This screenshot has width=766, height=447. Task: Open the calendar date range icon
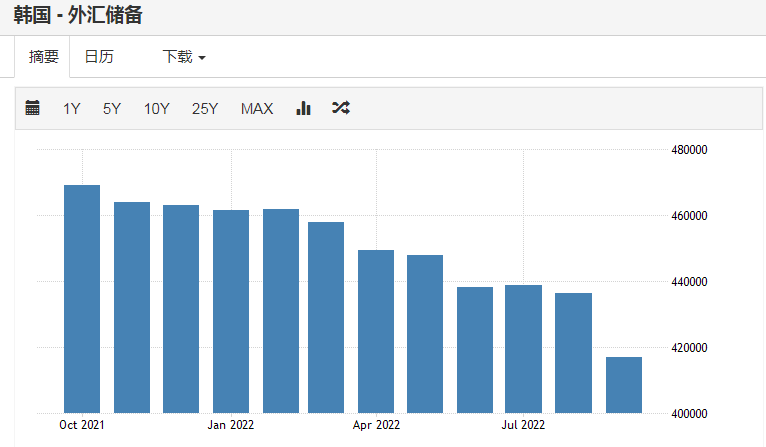click(32, 107)
